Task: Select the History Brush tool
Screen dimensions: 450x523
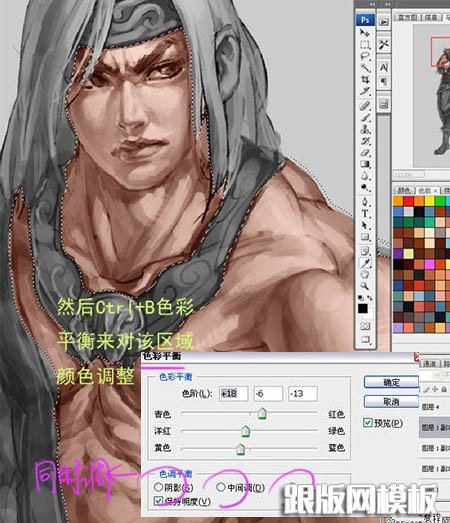Action: tap(365, 141)
